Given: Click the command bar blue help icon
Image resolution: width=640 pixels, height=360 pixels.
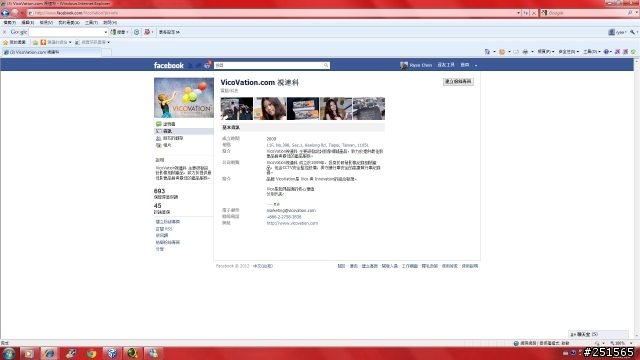Looking at the screenshot, I should pyautogui.click(x=607, y=52).
